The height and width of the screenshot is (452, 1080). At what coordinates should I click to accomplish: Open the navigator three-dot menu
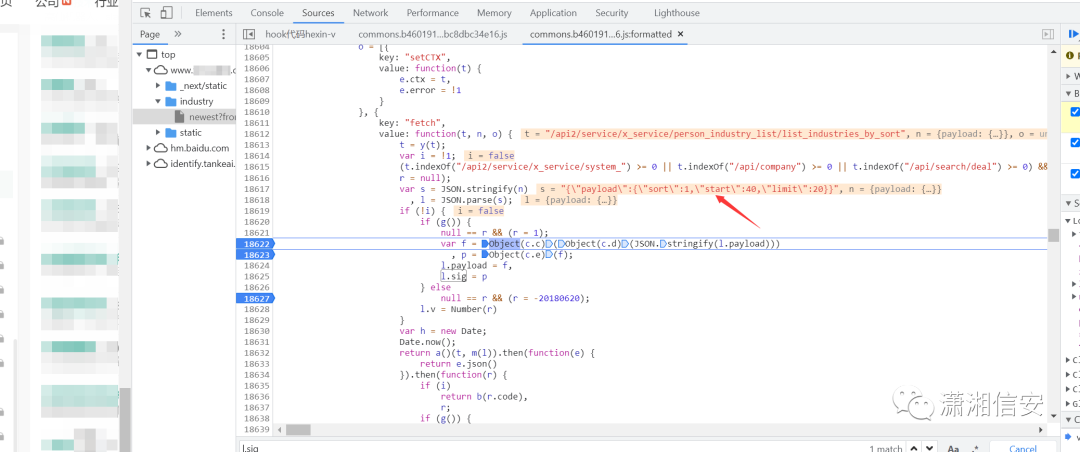[222, 34]
